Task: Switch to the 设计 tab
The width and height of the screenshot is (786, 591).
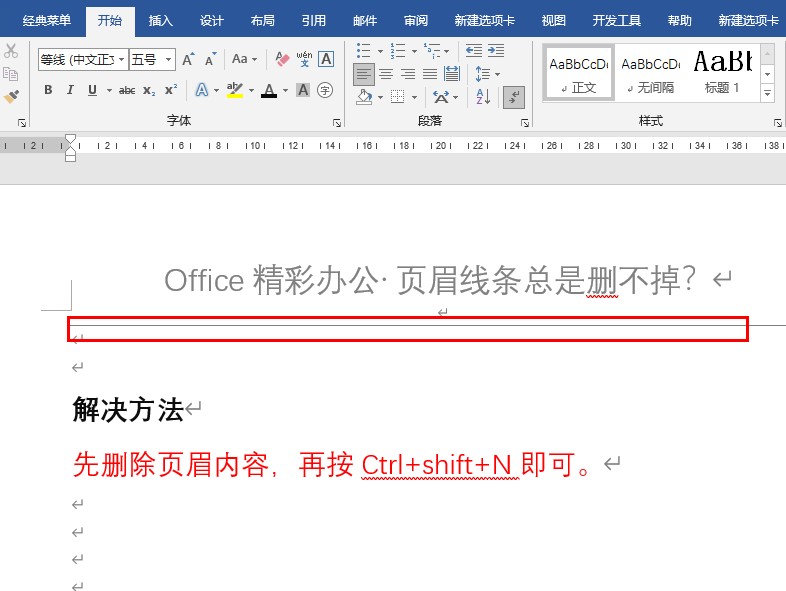Action: (x=212, y=21)
